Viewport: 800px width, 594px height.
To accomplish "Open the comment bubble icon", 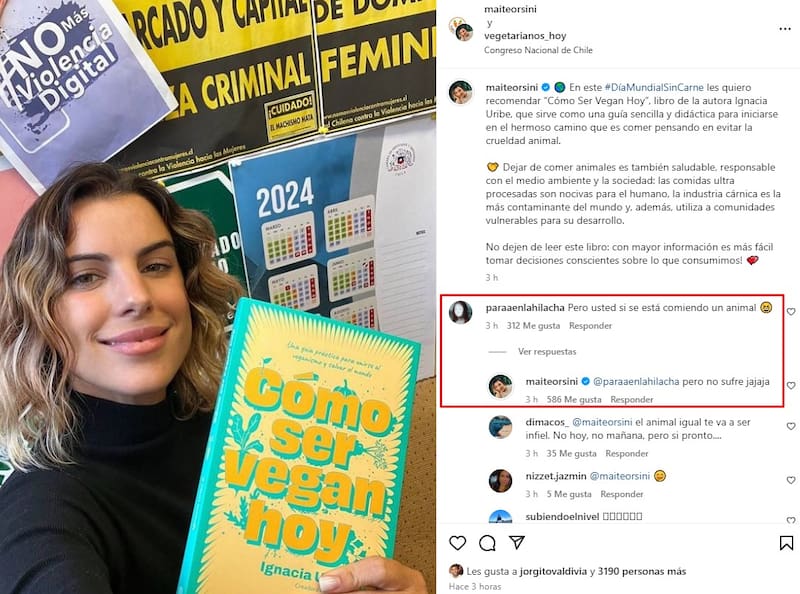I will (x=487, y=543).
